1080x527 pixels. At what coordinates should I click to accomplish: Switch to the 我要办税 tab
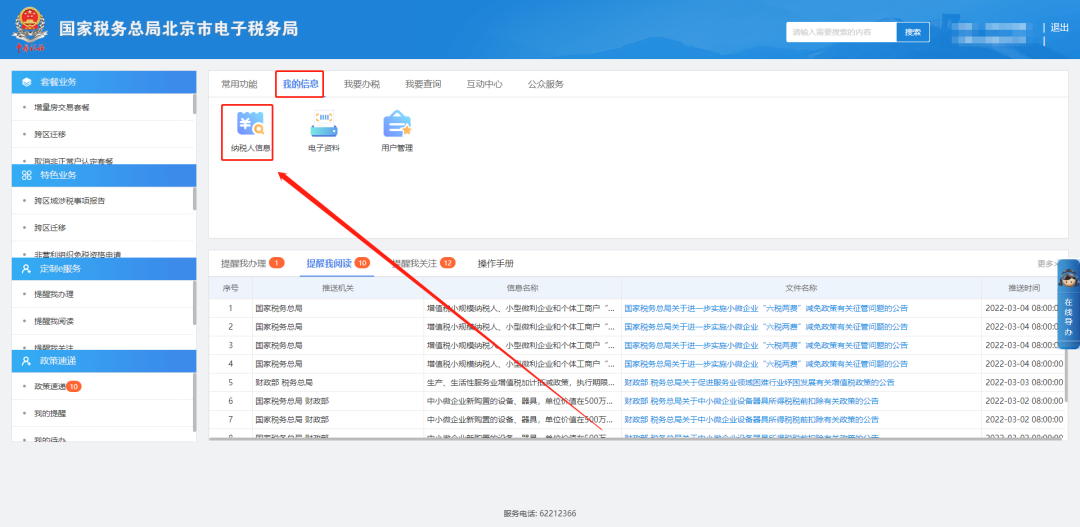point(361,84)
